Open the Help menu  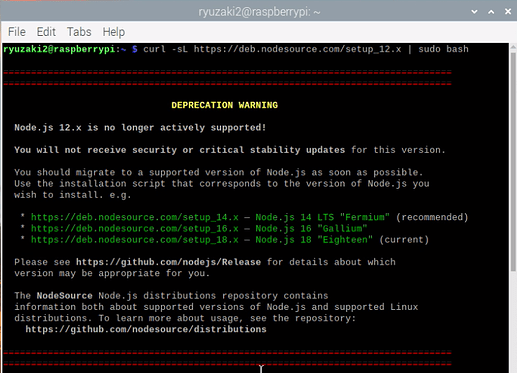[x=114, y=32]
